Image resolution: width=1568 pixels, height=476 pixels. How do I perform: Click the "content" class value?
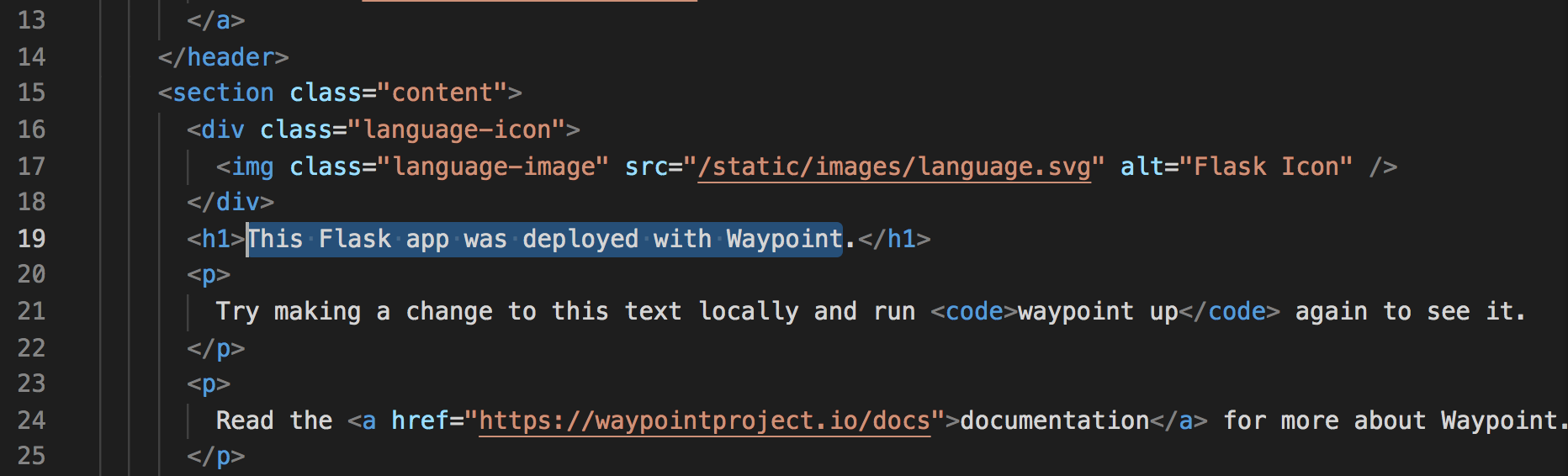point(442,93)
